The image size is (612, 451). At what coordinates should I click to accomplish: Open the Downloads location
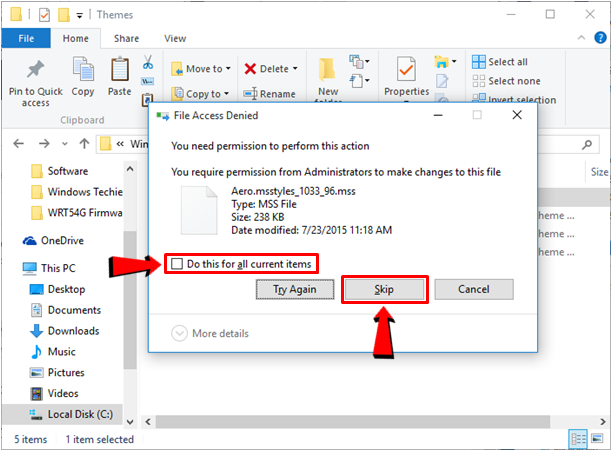65,331
